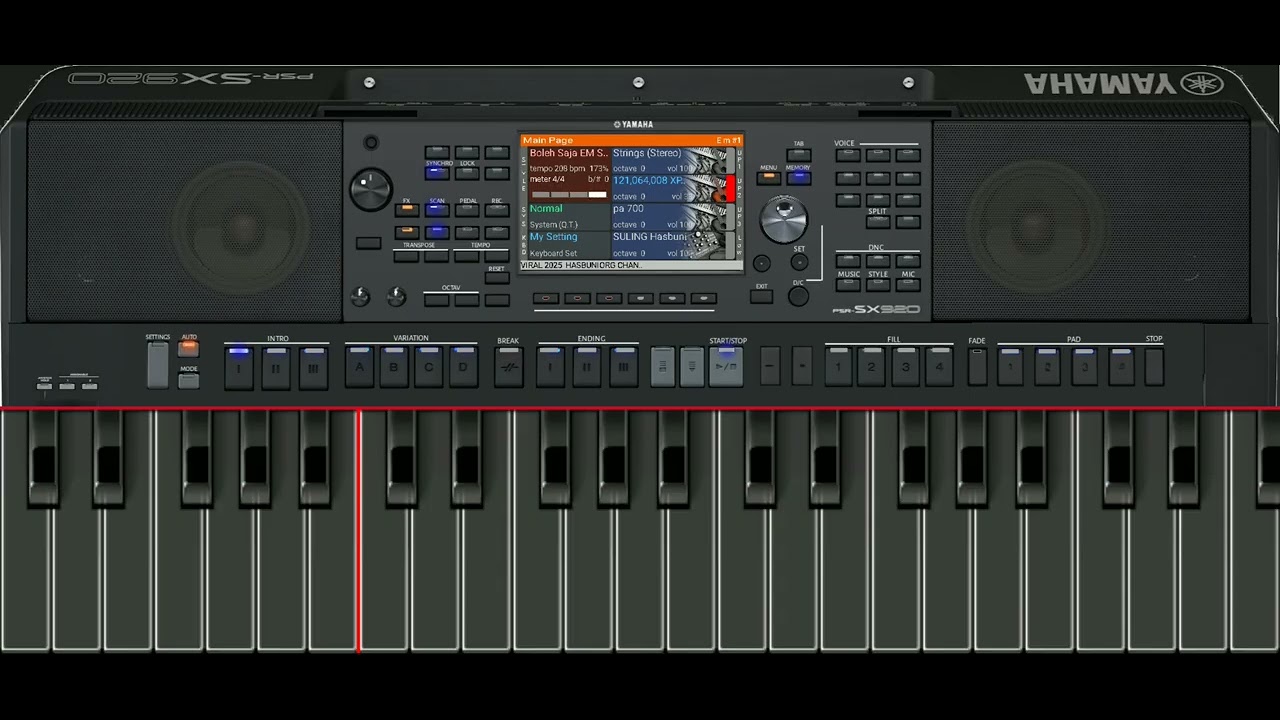Click the D/C round button
The height and width of the screenshot is (720, 1280).
tap(798, 296)
